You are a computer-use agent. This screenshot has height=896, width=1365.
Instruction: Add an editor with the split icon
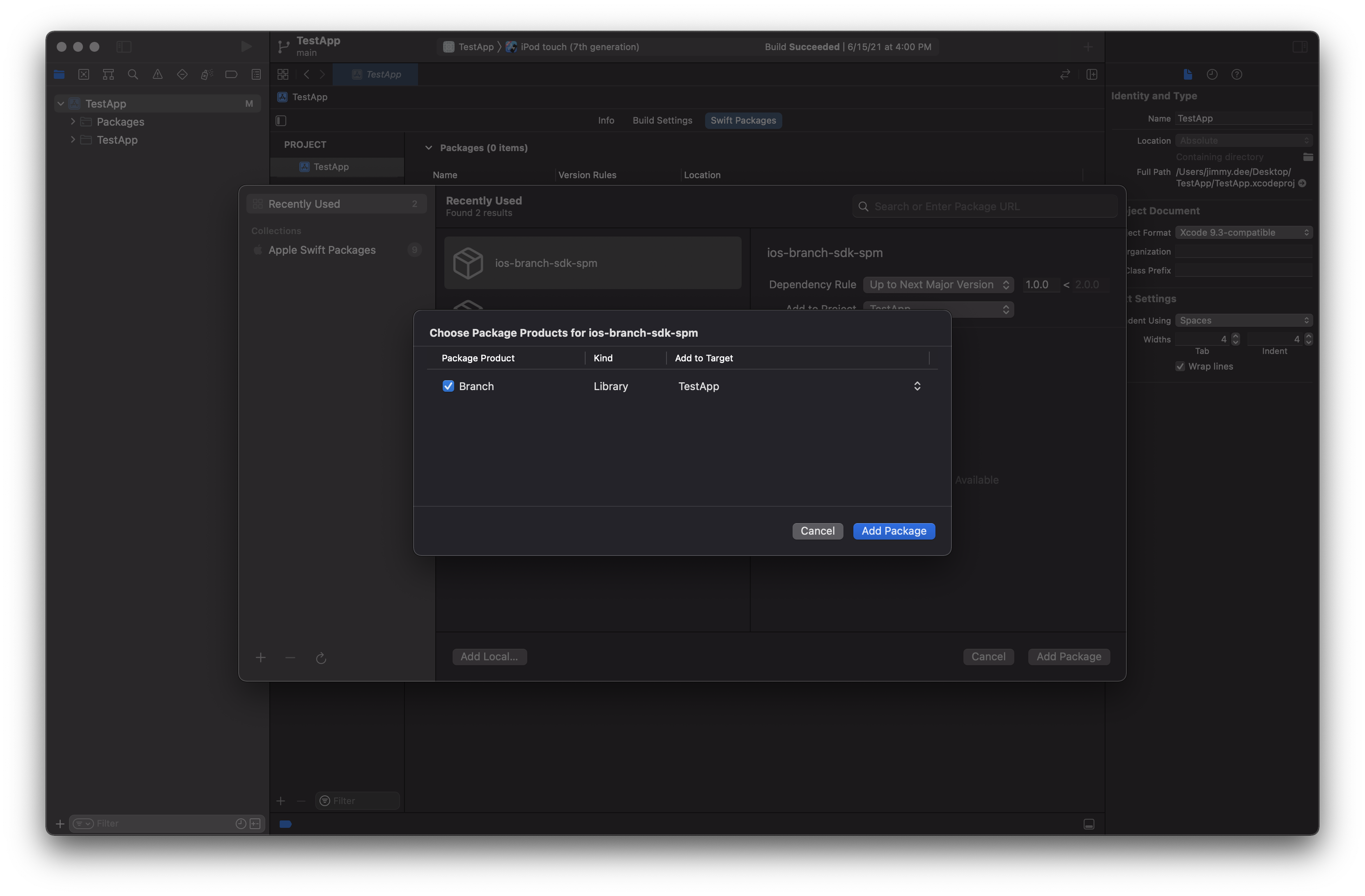[1092, 74]
